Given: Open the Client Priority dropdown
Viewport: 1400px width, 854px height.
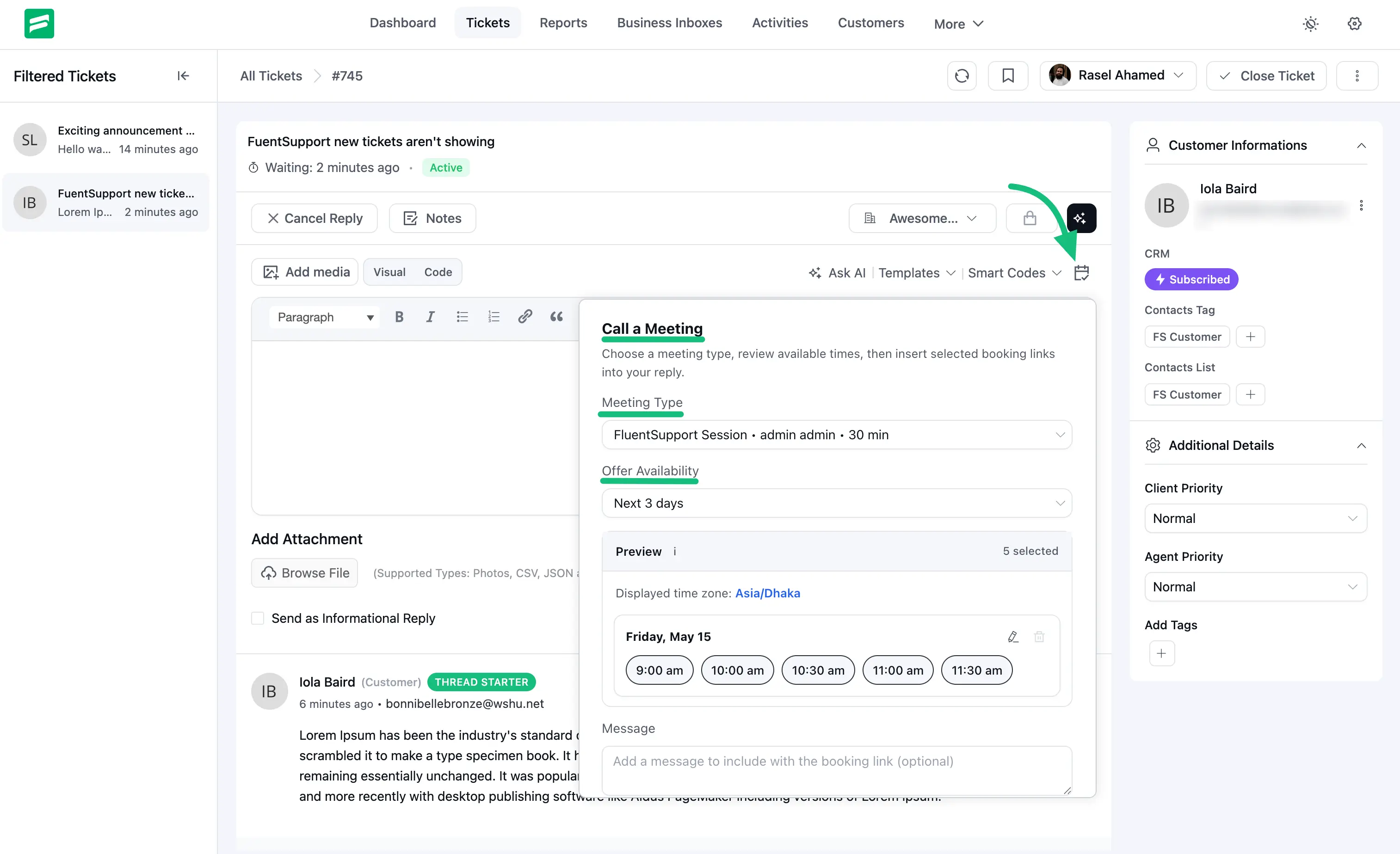Looking at the screenshot, I should (1255, 518).
